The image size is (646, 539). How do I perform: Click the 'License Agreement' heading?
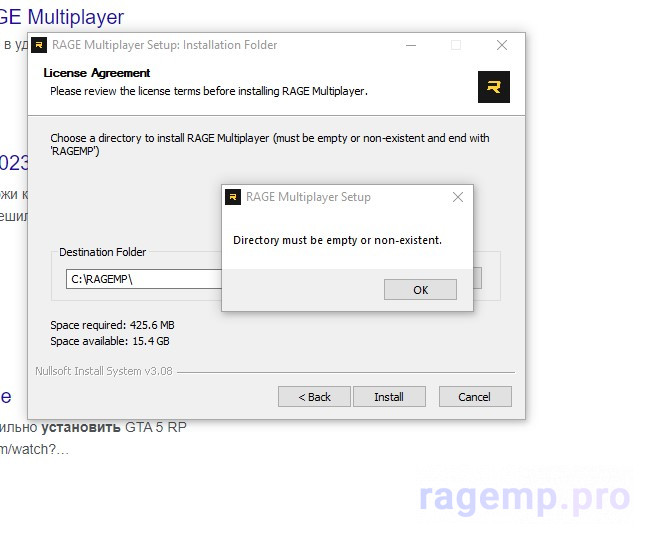click(97, 73)
